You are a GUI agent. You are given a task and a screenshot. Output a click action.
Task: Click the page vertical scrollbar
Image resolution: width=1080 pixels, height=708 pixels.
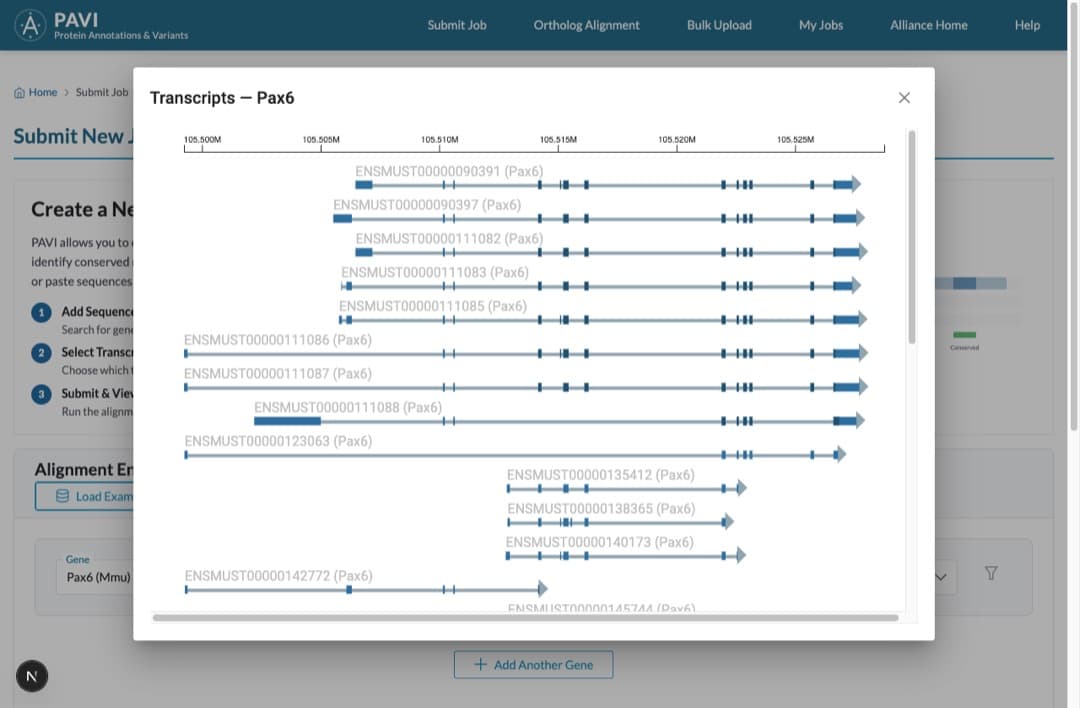click(x=1073, y=216)
